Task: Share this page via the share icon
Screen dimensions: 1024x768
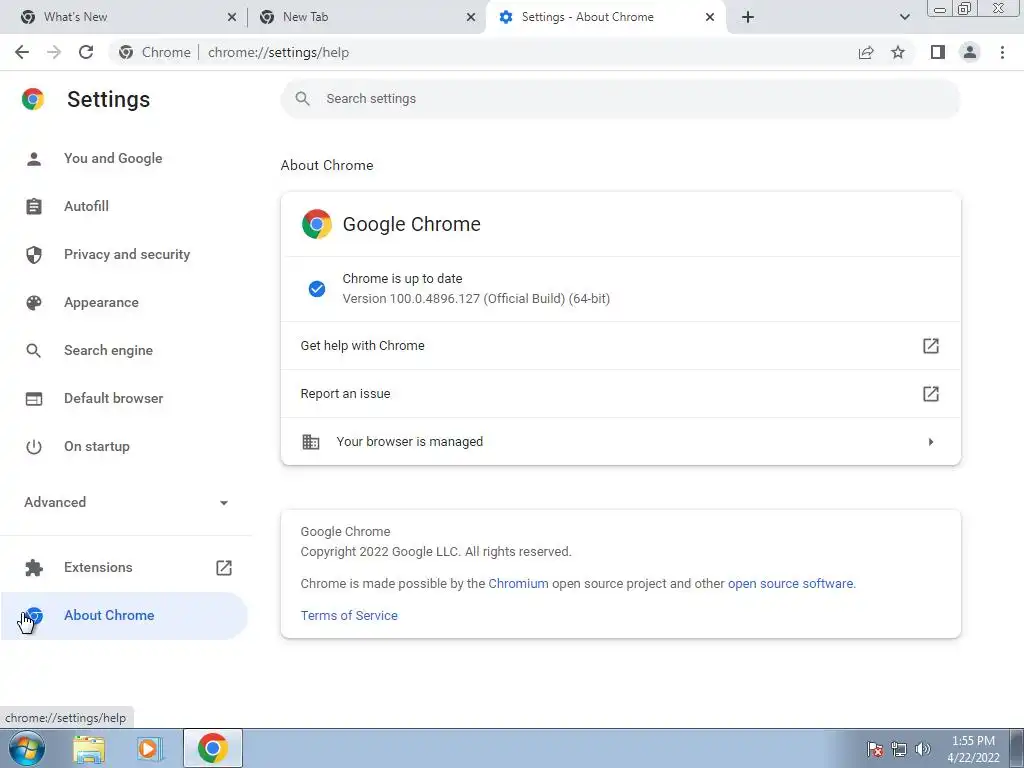Action: [x=866, y=52]
